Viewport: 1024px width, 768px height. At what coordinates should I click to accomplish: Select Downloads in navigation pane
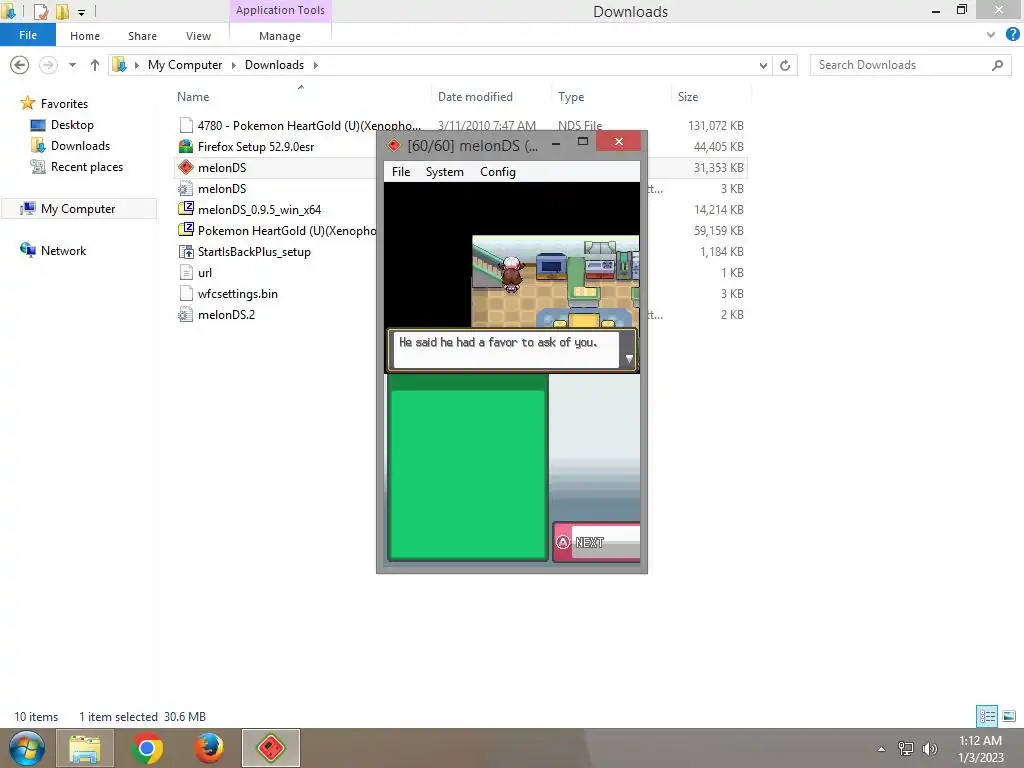click(x=80, y=146)
